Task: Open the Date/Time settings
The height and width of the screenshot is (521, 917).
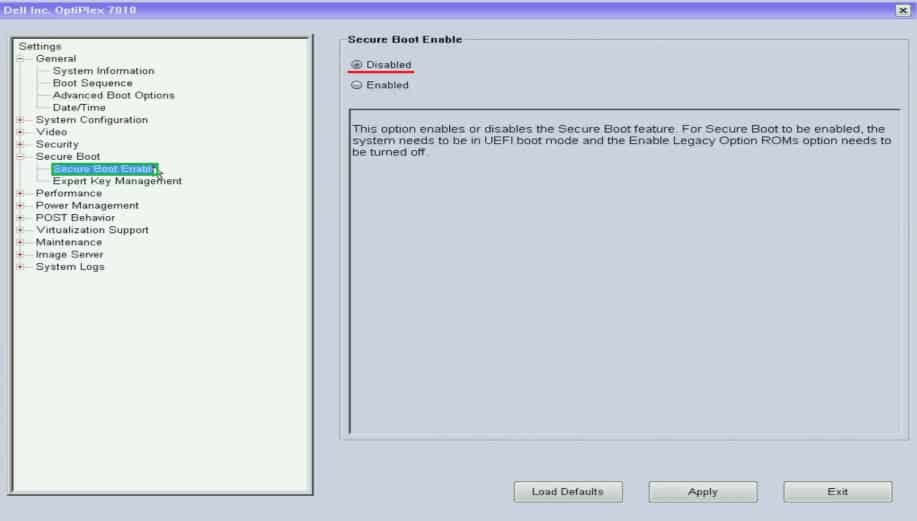Action: click(79, 108)
